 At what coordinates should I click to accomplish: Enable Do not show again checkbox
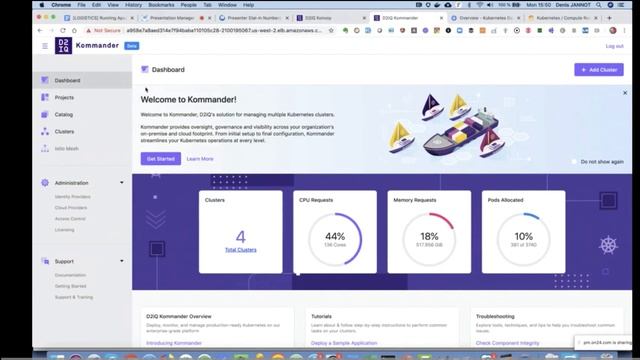point(574,162)
